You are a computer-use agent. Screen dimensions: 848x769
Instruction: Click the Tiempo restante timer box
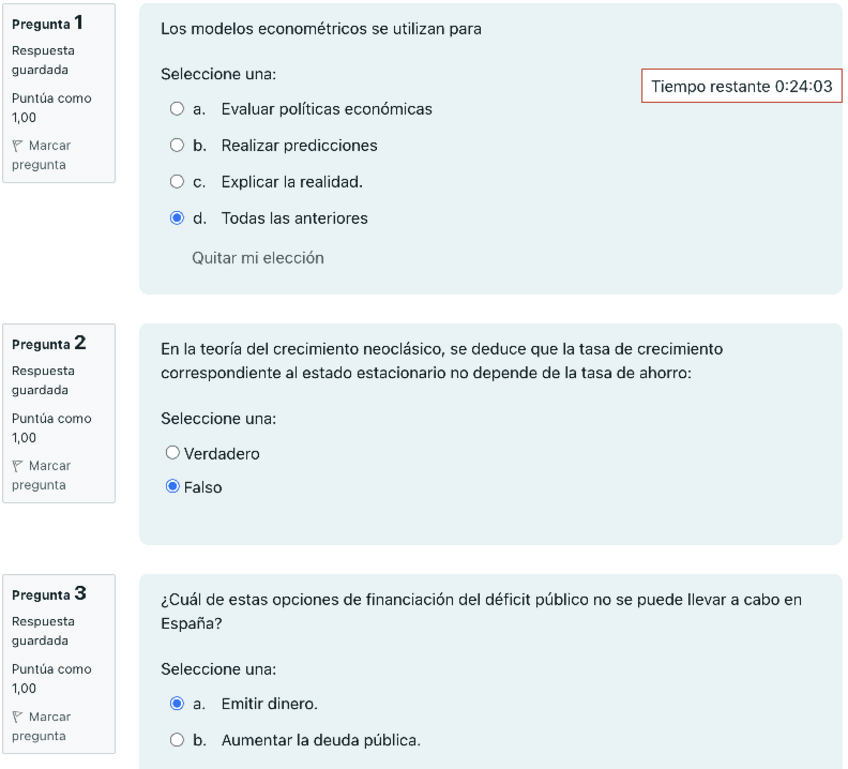(741, 87)
